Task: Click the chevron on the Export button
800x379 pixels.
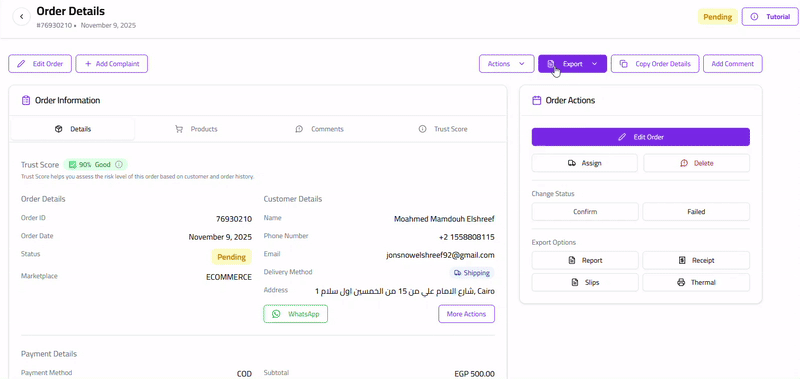Action: (x=594, y=64)
